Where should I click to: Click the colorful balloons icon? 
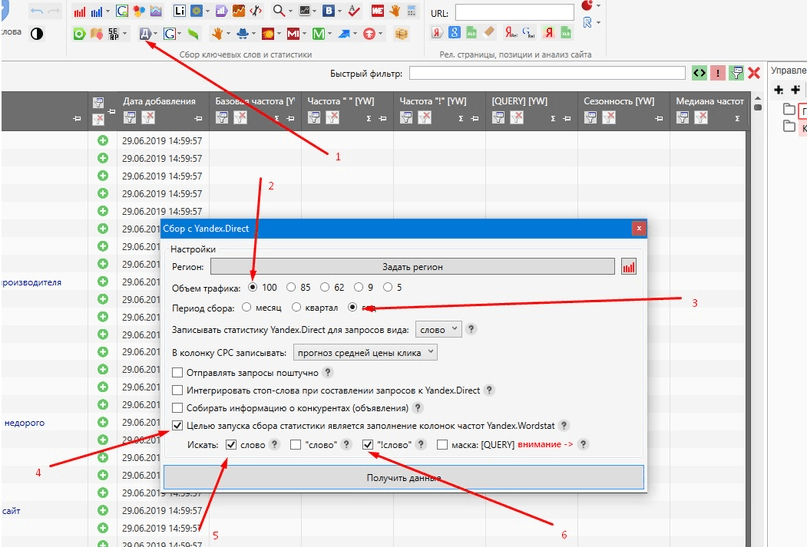138,11
